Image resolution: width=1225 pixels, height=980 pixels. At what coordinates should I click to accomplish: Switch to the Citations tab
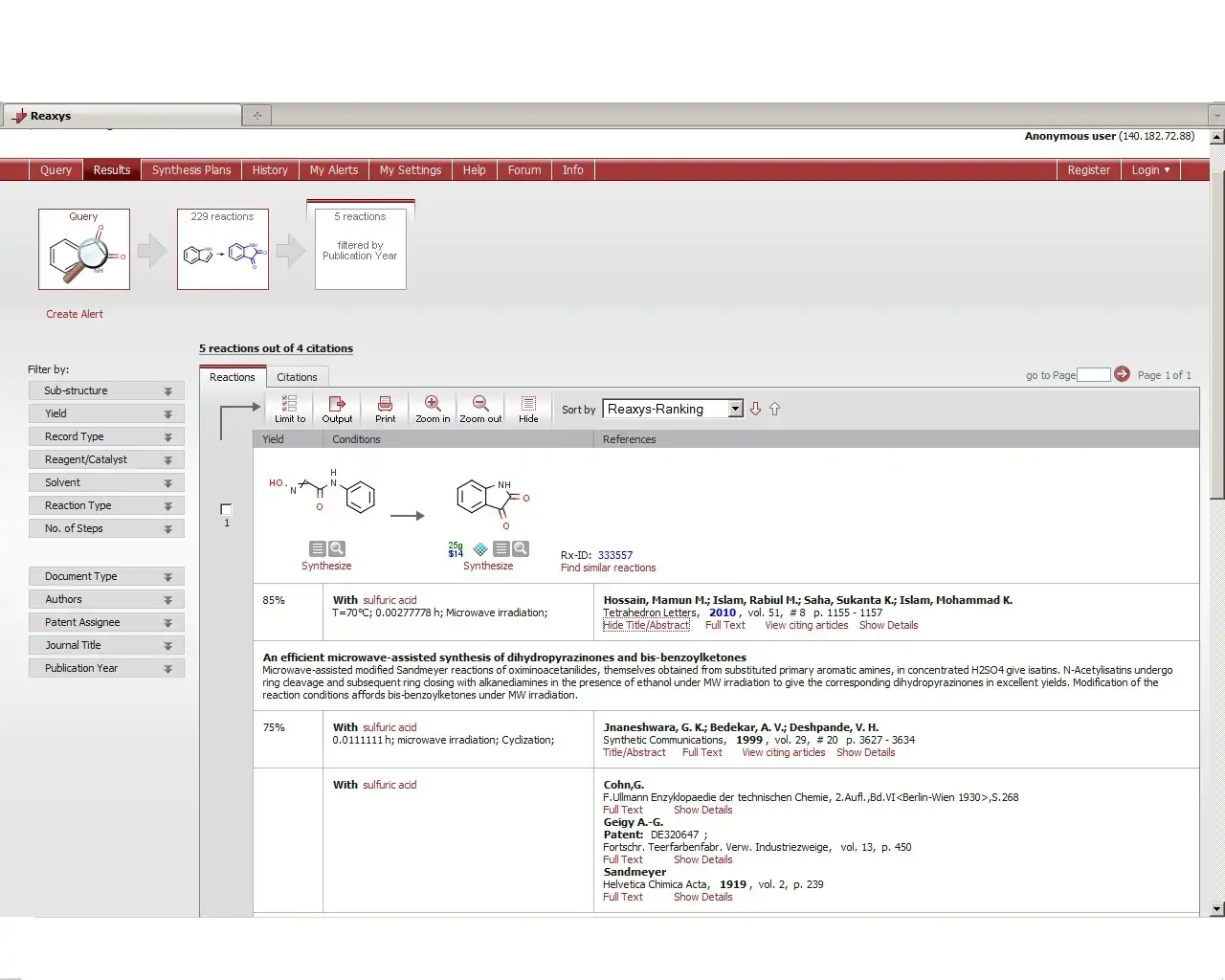(x=297, y=377)
